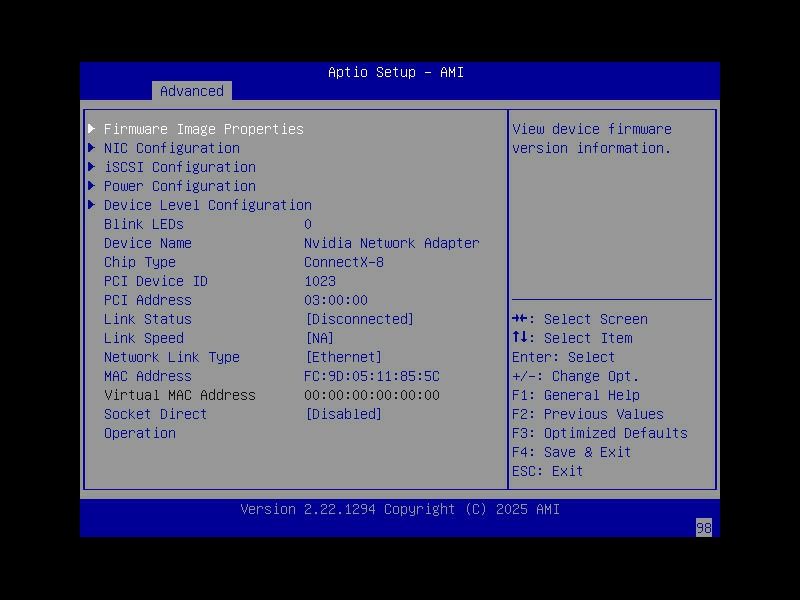
Task: Click the Select Item arrows hint
Action: tap(572, 338)
